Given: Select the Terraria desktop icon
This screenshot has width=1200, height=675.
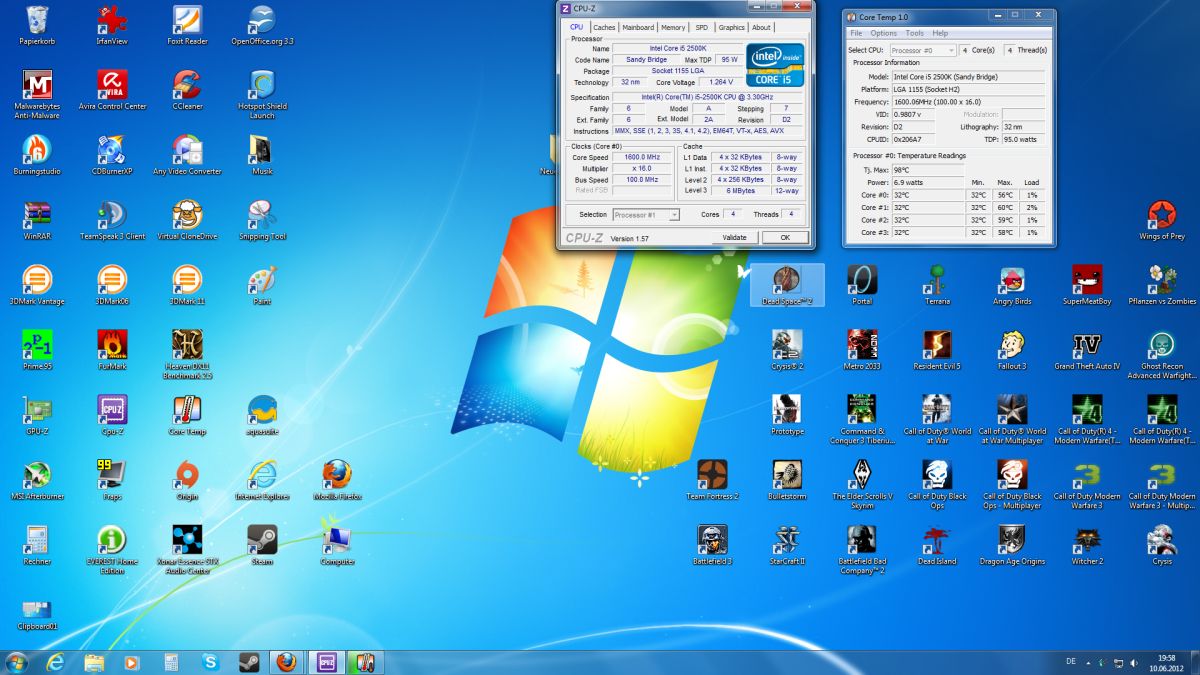Looking at the screenshot, I should pos(937,285).
